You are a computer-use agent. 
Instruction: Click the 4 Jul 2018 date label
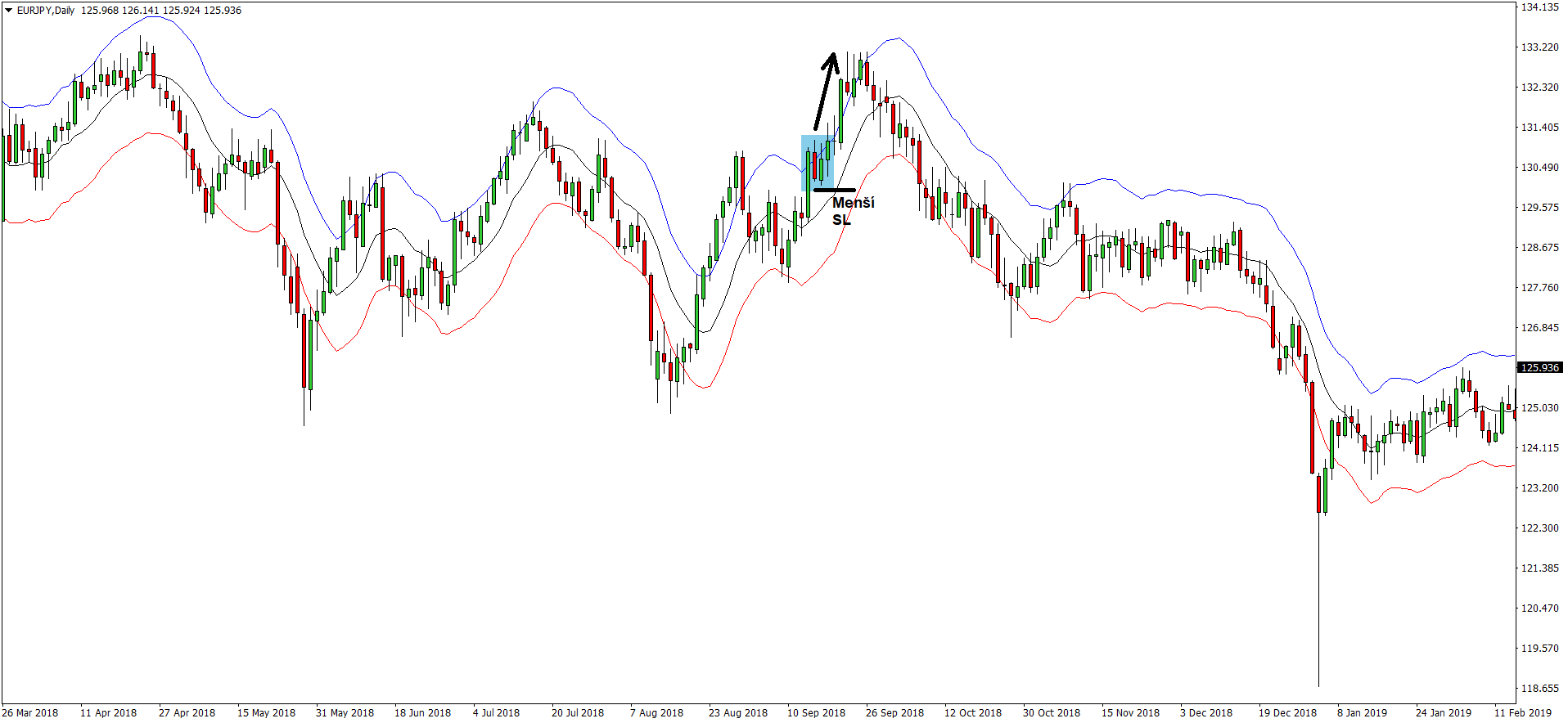[x=496, y=713]
